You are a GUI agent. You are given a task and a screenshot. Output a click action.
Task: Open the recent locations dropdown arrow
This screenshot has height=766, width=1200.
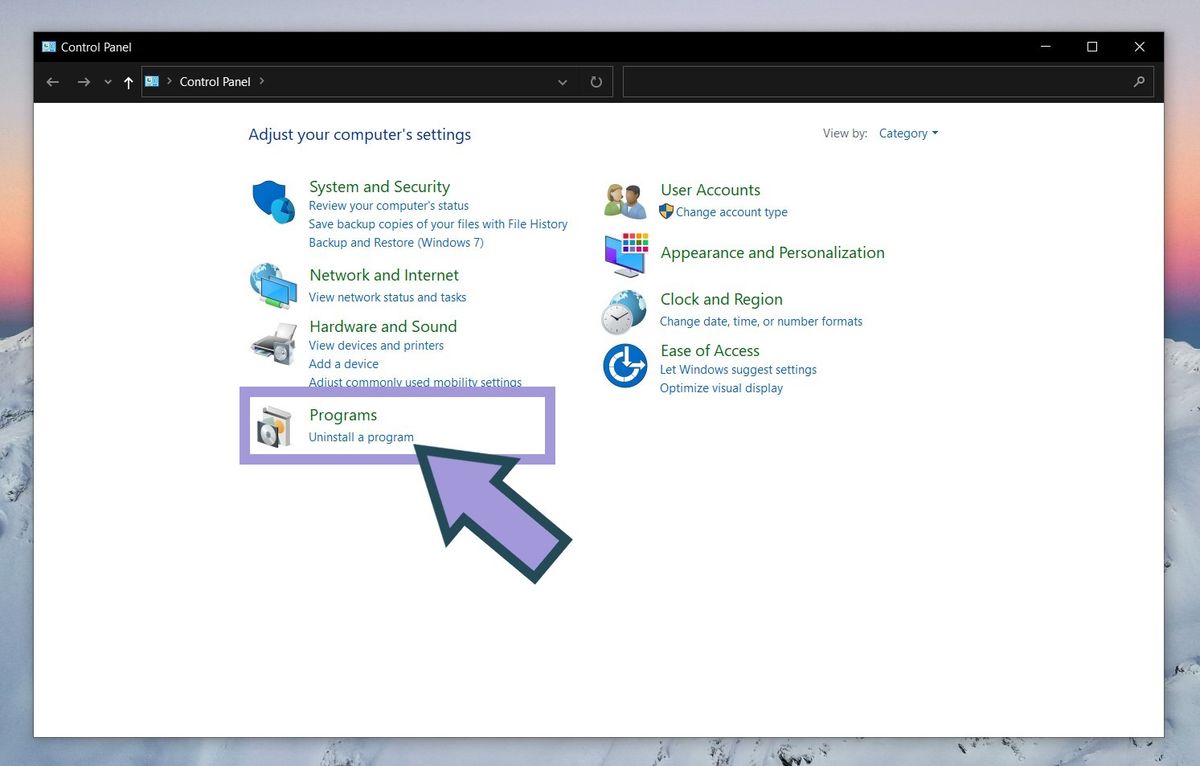(x=108, y=82)
